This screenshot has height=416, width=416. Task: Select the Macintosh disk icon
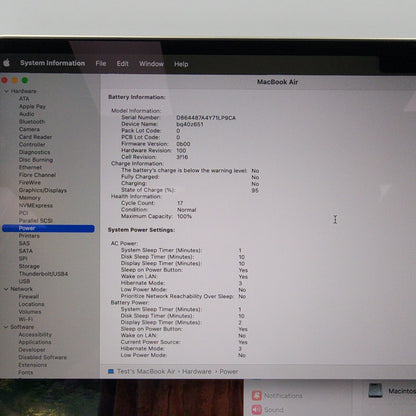click(x=375, y=390)
